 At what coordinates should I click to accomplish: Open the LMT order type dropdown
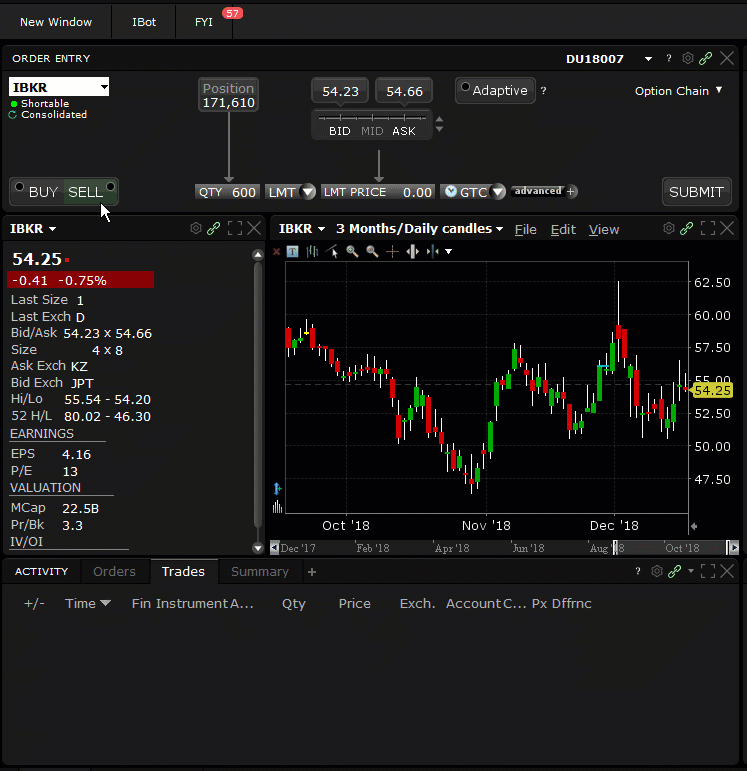290,192
